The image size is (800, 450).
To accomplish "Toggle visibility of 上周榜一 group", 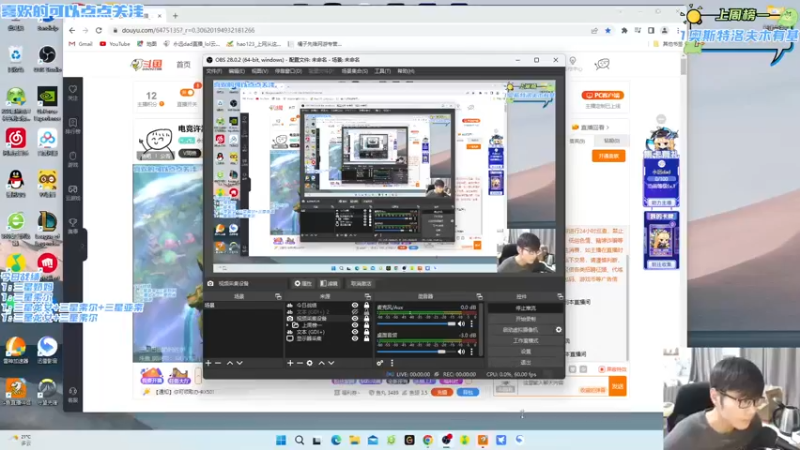I will pos(355,325).
